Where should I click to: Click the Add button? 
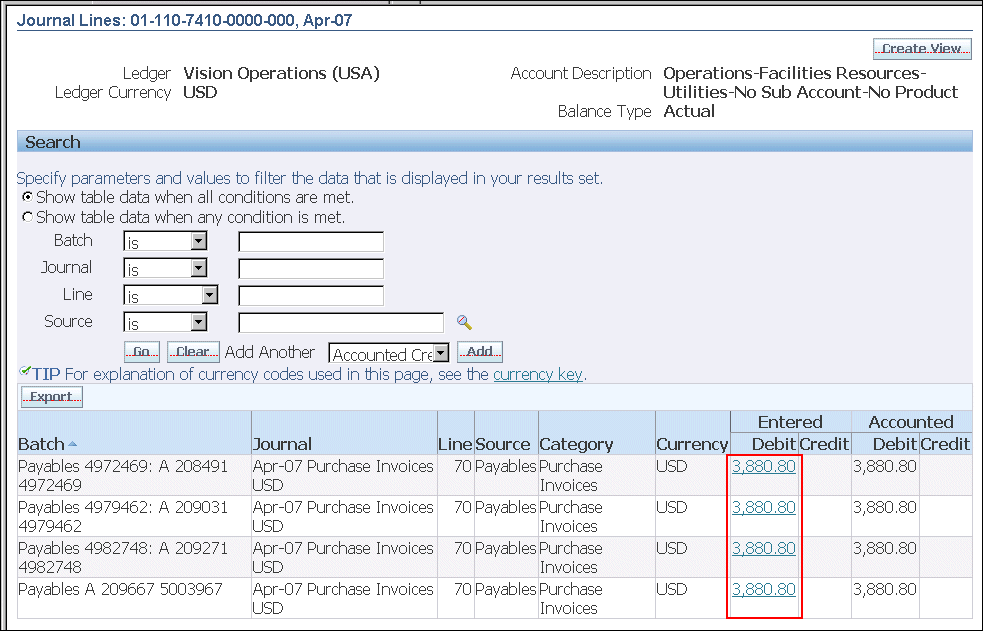(x=480, y=352)
